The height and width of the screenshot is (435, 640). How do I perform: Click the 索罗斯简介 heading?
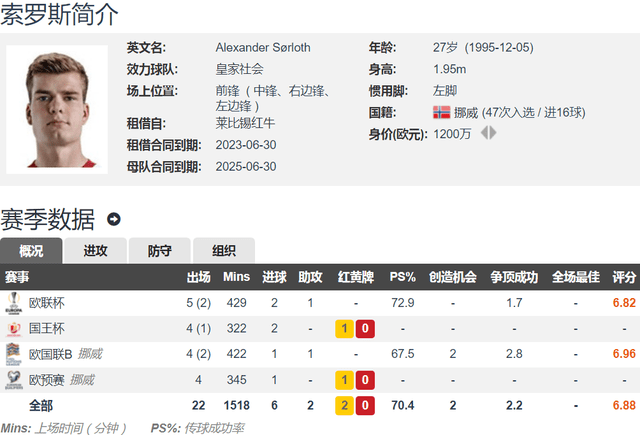(60, 14)
